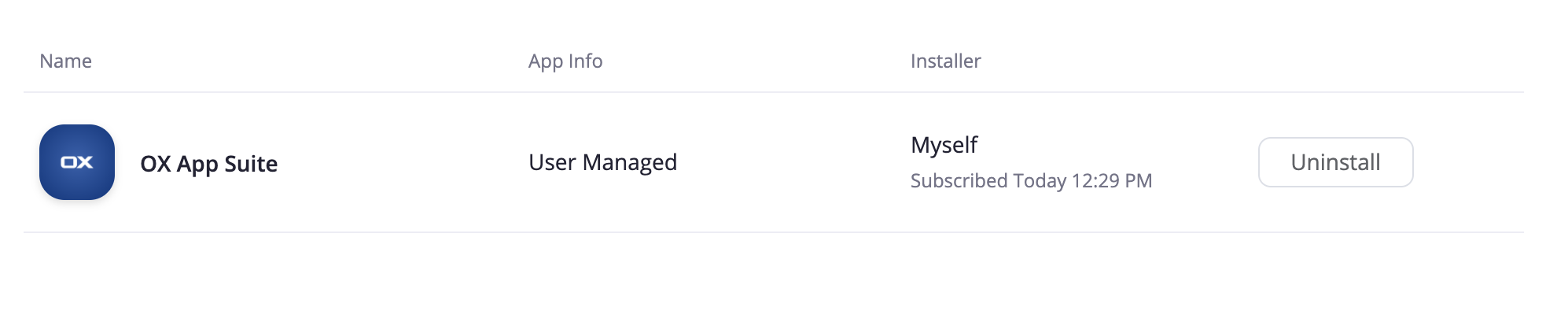
Task: Click the Name column header
Action: click(x=65, y=61)
